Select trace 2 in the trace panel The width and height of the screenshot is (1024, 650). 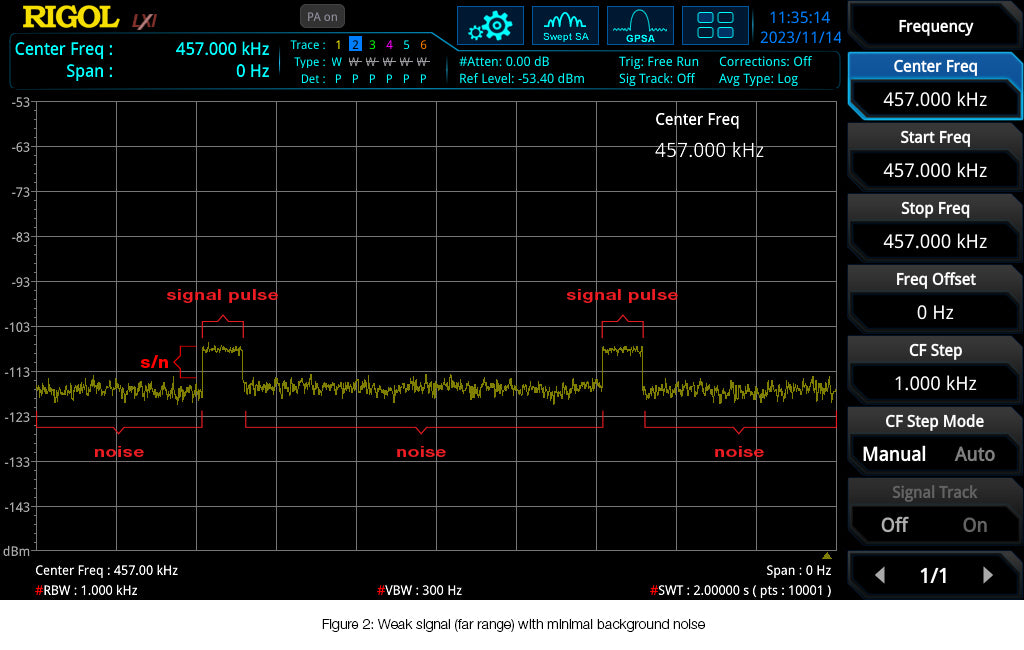coord(355,45)
